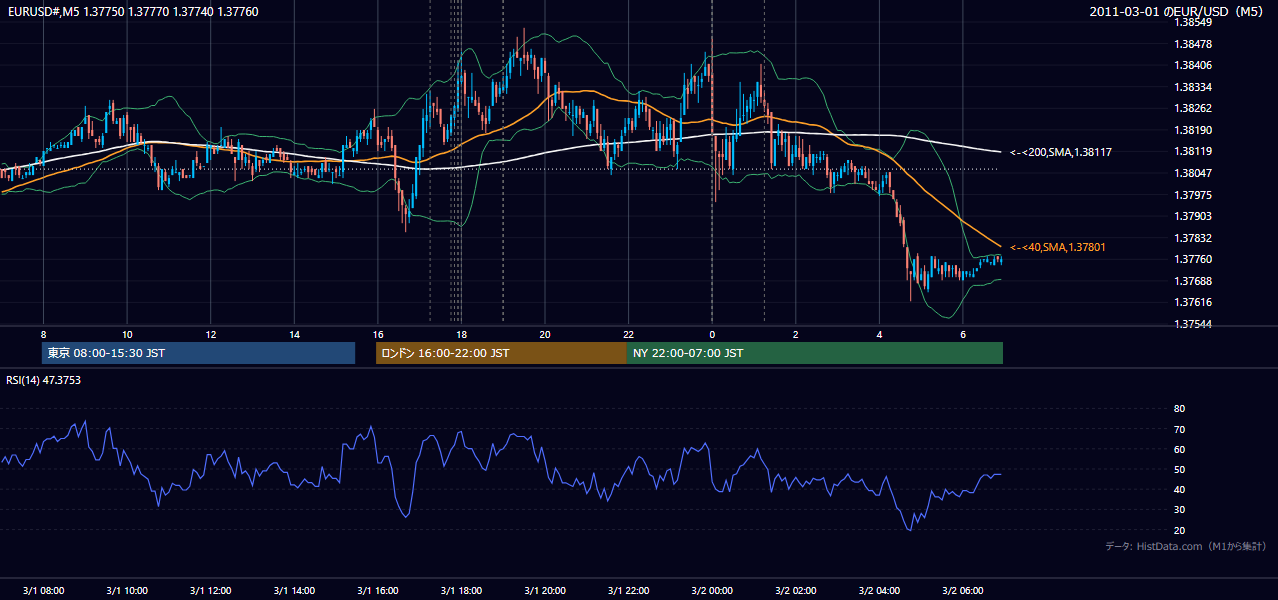Click price axis label 1.38406
1278x600 pixels.
point(1194,65)
